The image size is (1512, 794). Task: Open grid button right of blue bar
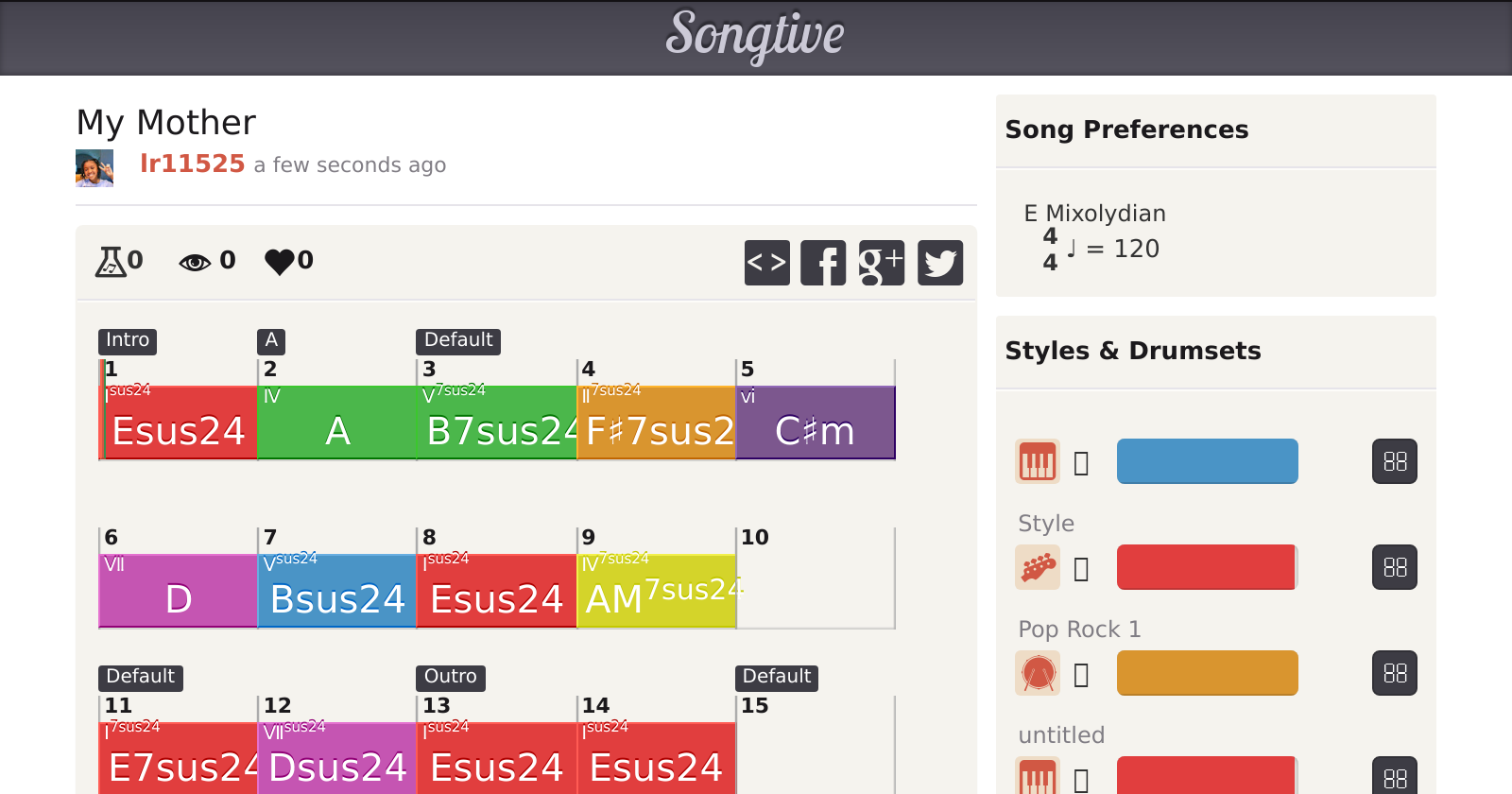click(1394, 462)
